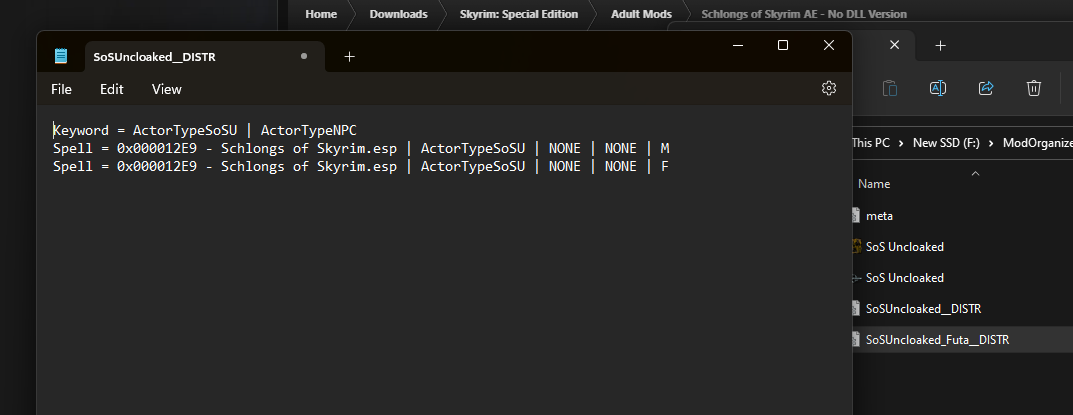Click the ActorTypeNPC text in the editor
The width and height of the screenshot is (1073, 415).
coord(309,130)
